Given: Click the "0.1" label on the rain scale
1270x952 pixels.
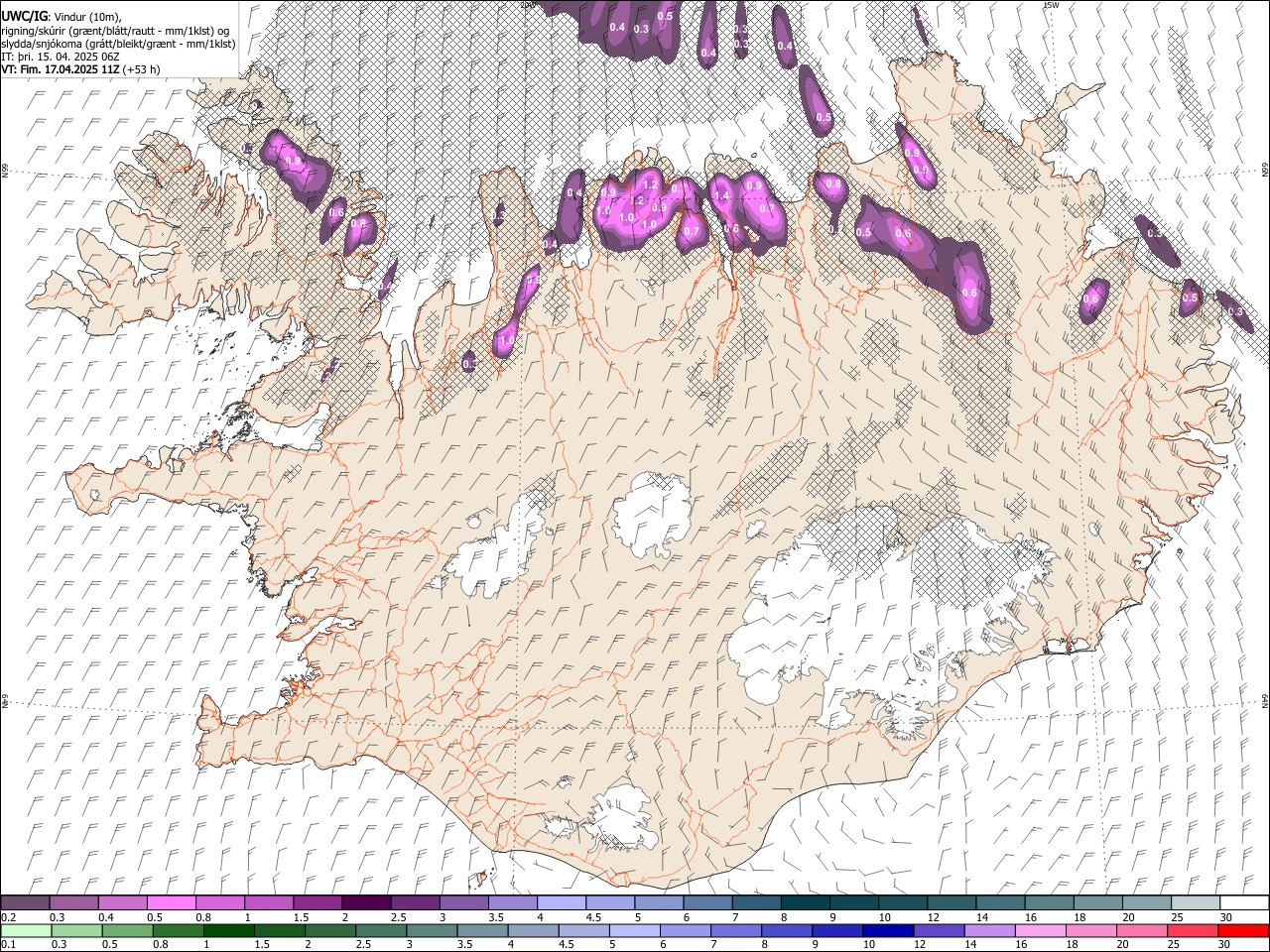Looking at the screenshot, I should [x=9, y=945].
